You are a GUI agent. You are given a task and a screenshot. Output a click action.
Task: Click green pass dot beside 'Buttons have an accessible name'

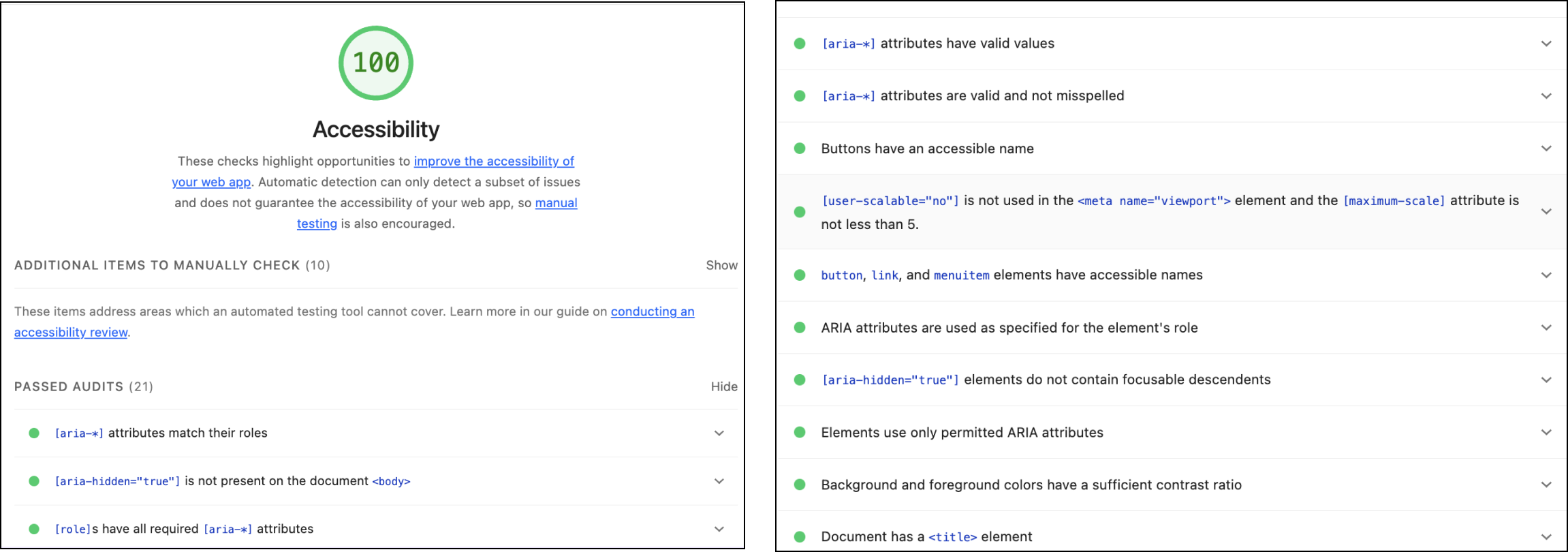coord(800,149)
